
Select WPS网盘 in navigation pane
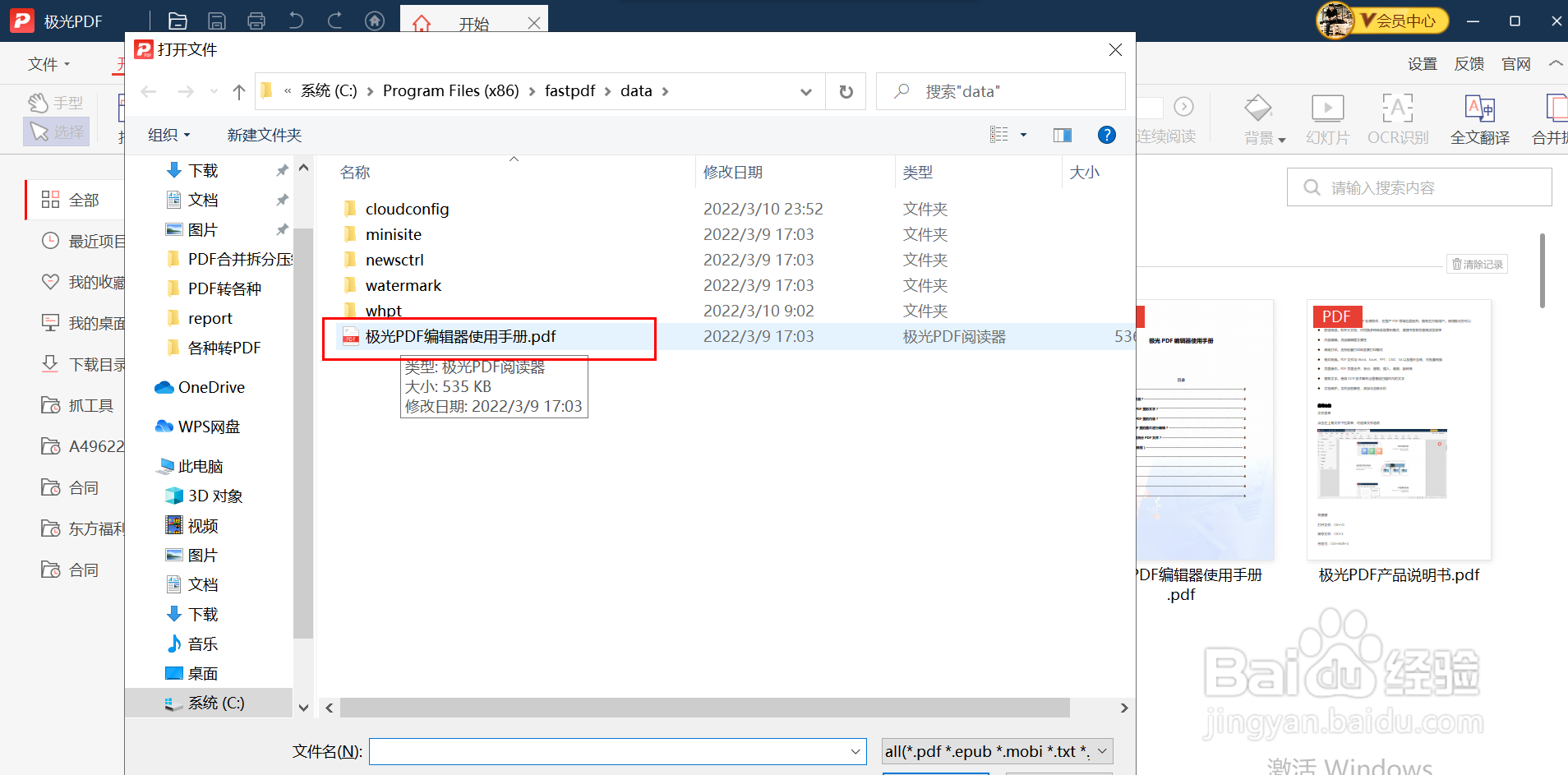pyautogui.click(x=209, y=427)
